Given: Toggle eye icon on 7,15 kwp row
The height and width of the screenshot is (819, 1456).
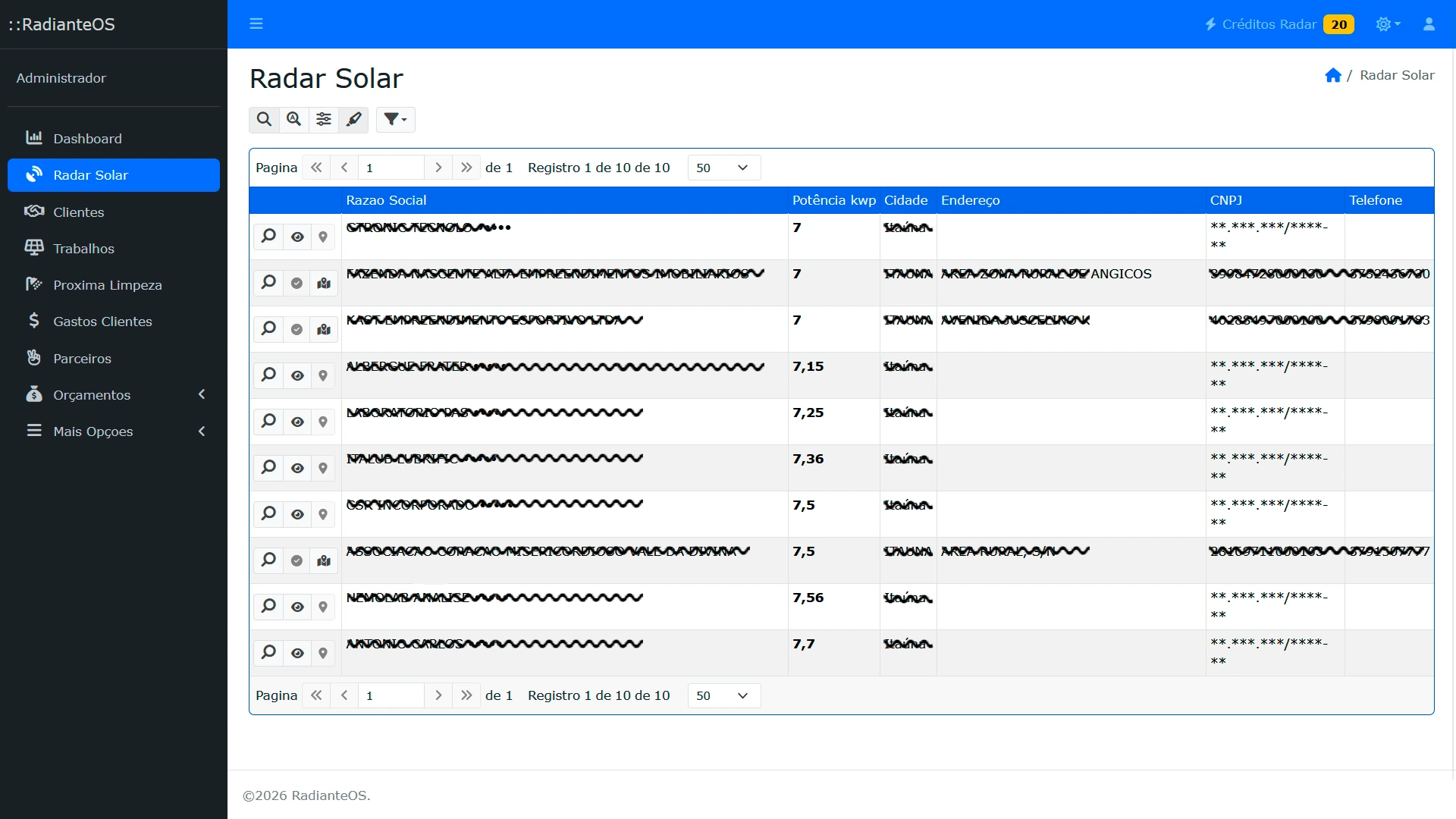Looking at the screenshot, I should pyautogui.click(x=297, y=375).
